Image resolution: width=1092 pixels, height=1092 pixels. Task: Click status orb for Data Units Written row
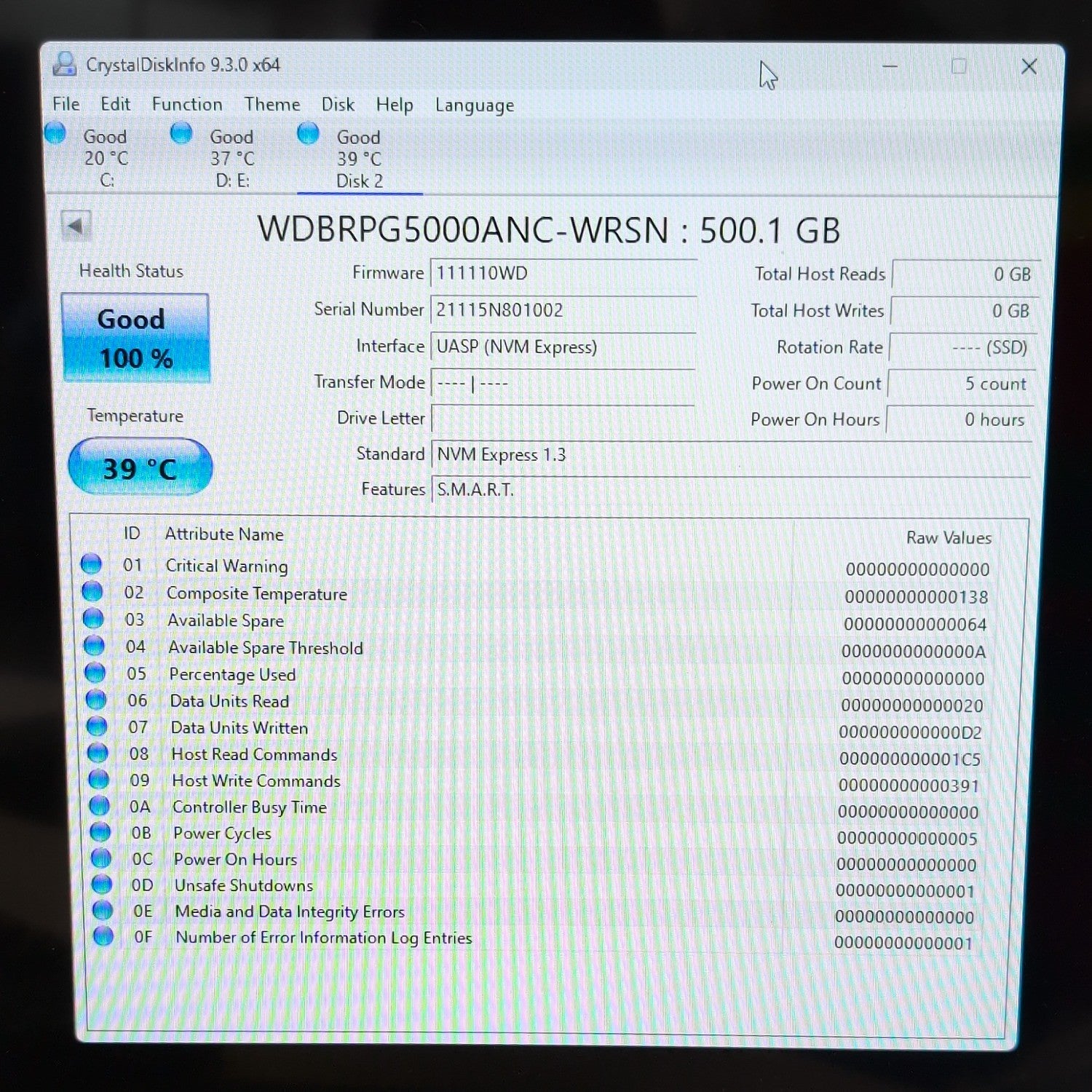(x=97, y=726)
